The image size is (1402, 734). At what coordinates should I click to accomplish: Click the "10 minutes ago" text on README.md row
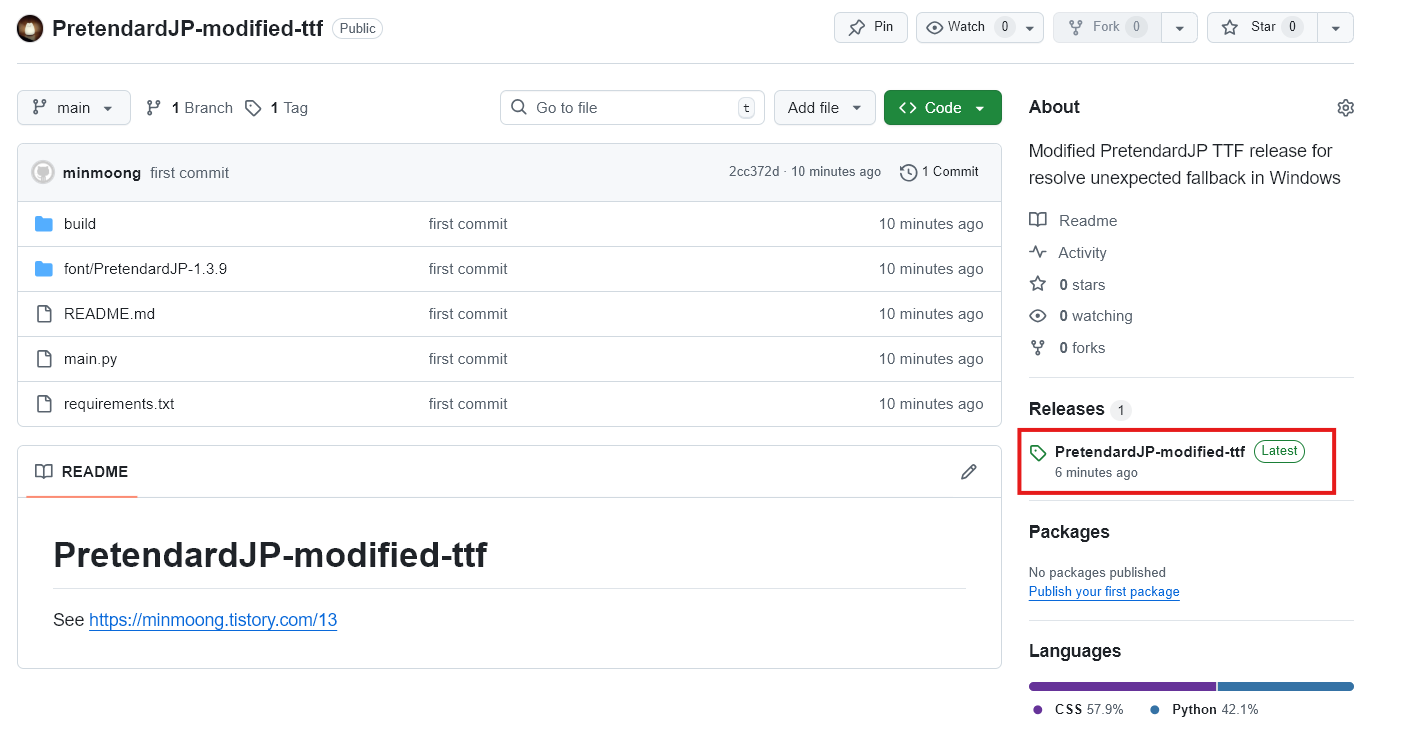[931, 314]
